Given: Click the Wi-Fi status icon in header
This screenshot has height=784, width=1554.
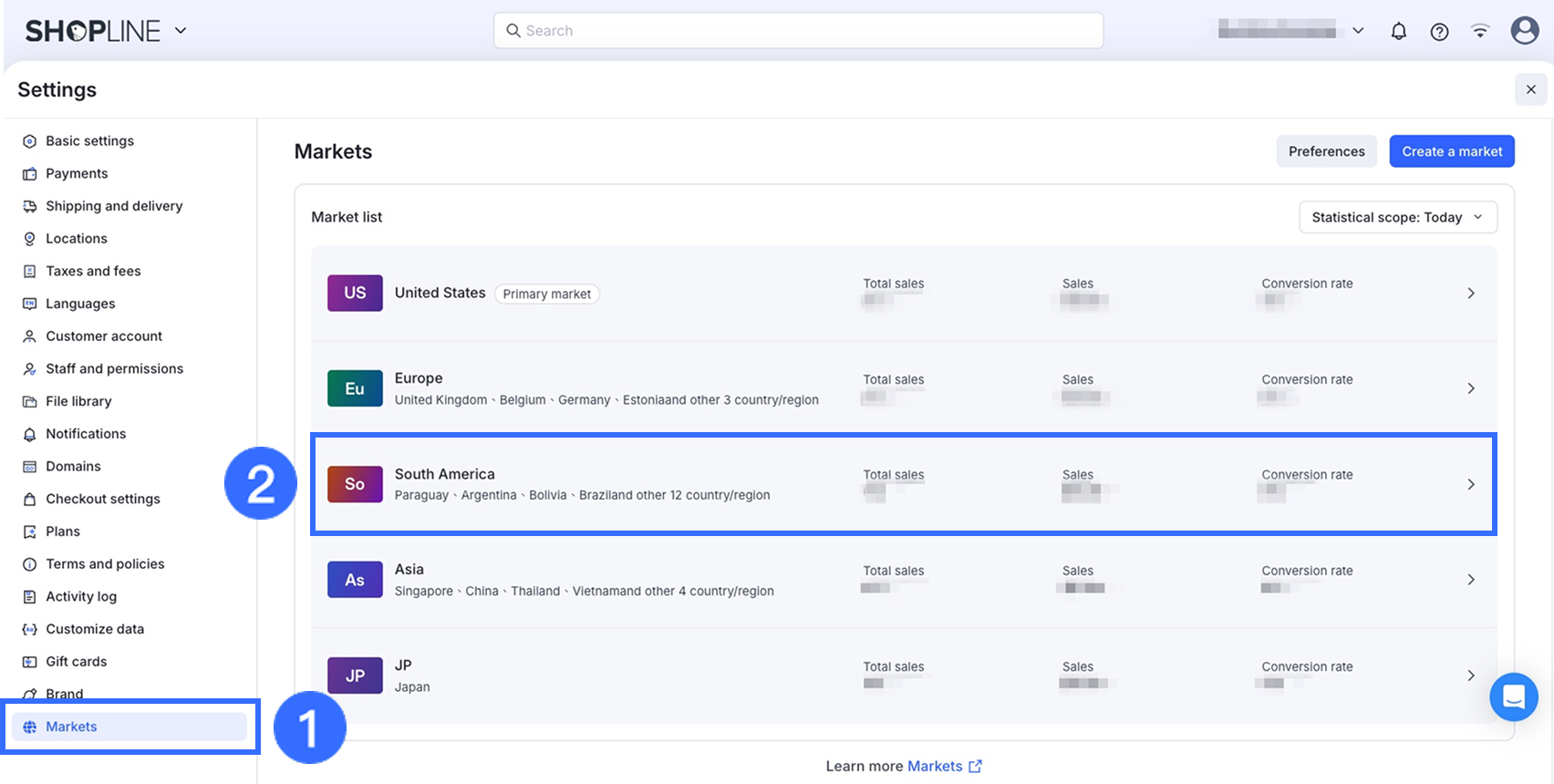Looking at the screenshot, I should pos(1480,31).
